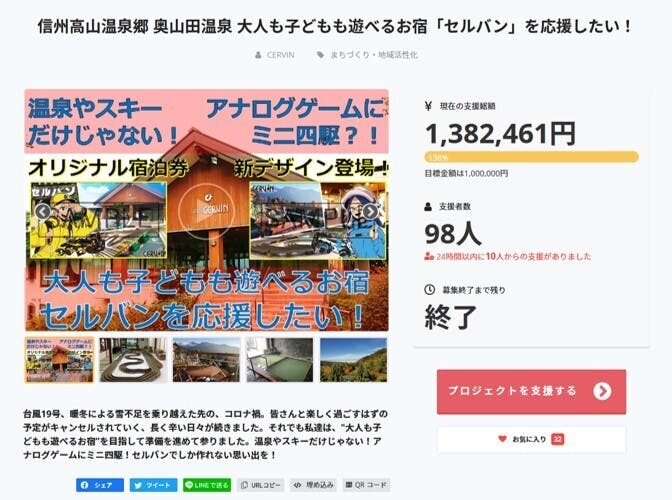The image size is (672, 500).
Task: Select the mini 4WD track thumbnail
Action: pyautogui.click(x=133, y=360)
